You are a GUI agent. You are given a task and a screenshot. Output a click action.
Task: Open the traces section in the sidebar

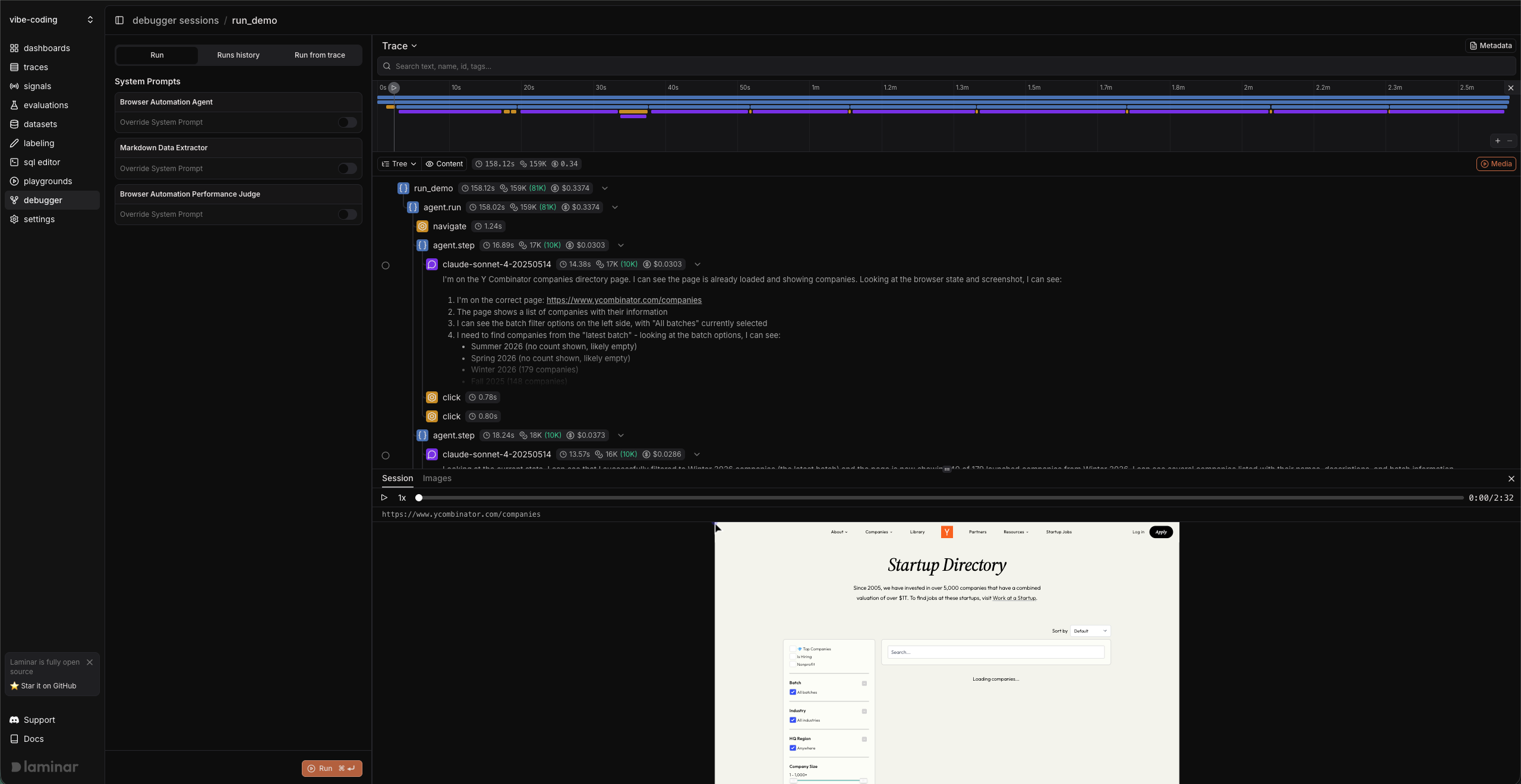point(37,67)
